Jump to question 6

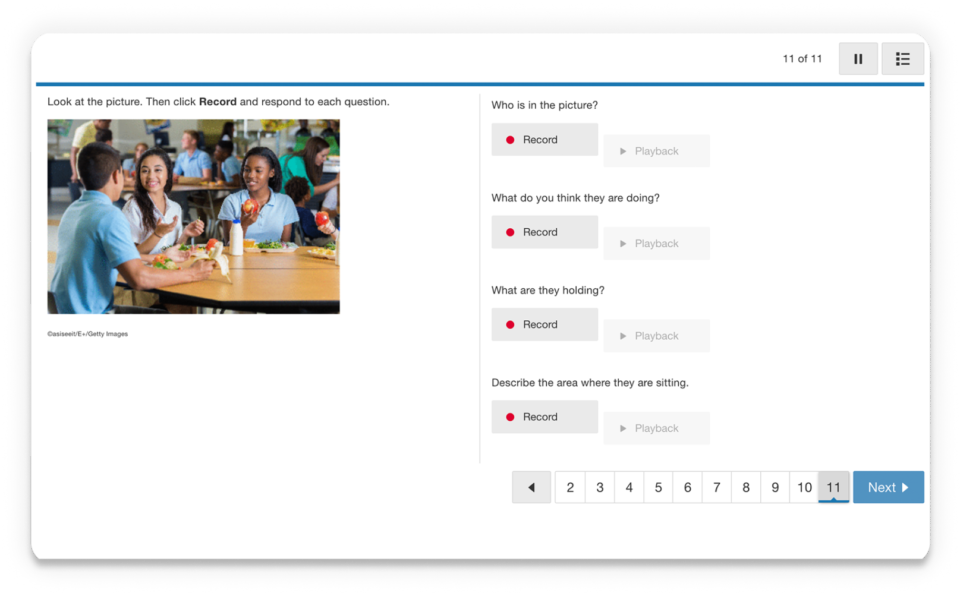tap(688, 487)
